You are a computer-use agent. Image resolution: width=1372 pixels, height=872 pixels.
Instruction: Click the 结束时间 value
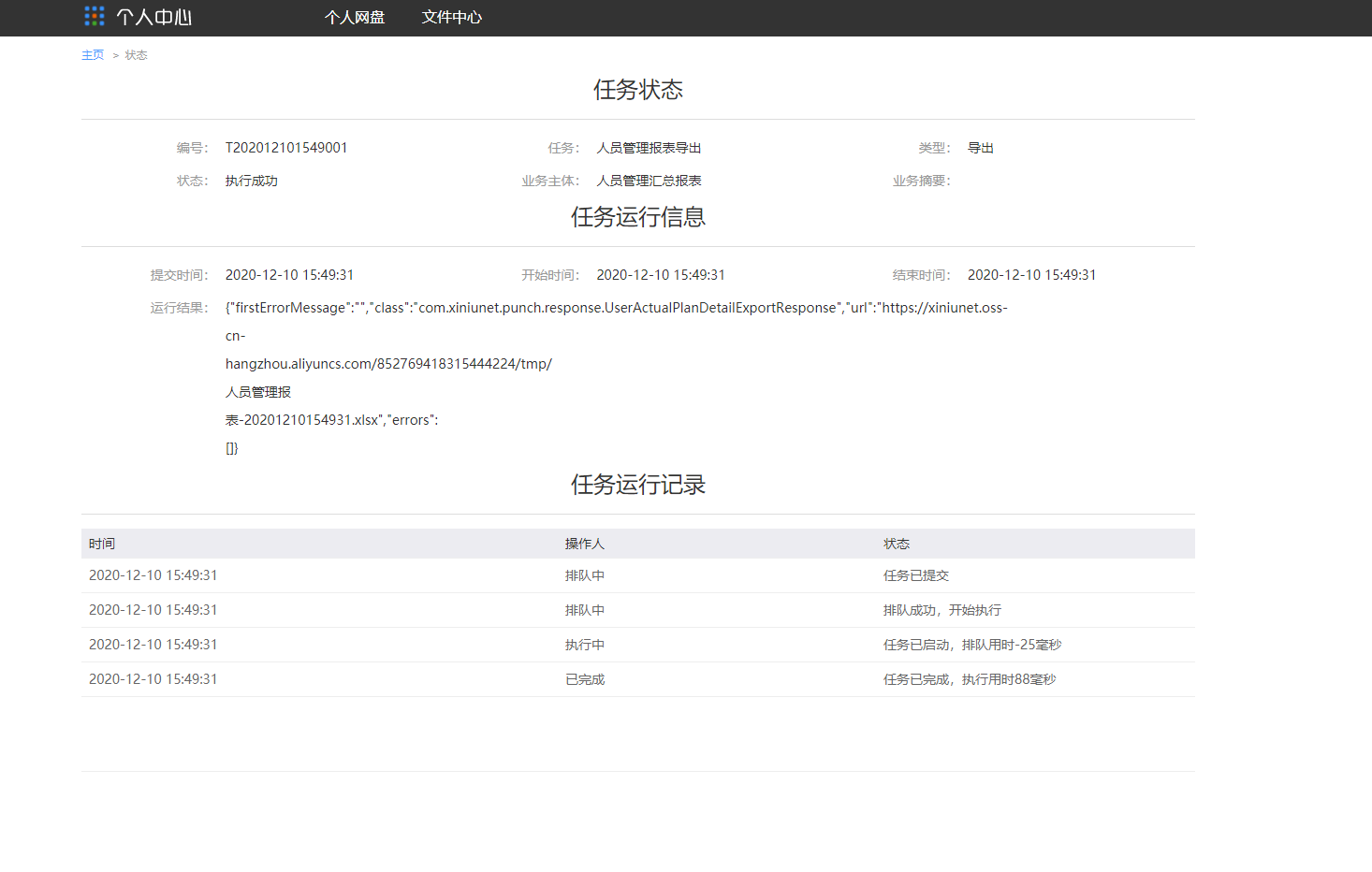[x=1031, y=275]
